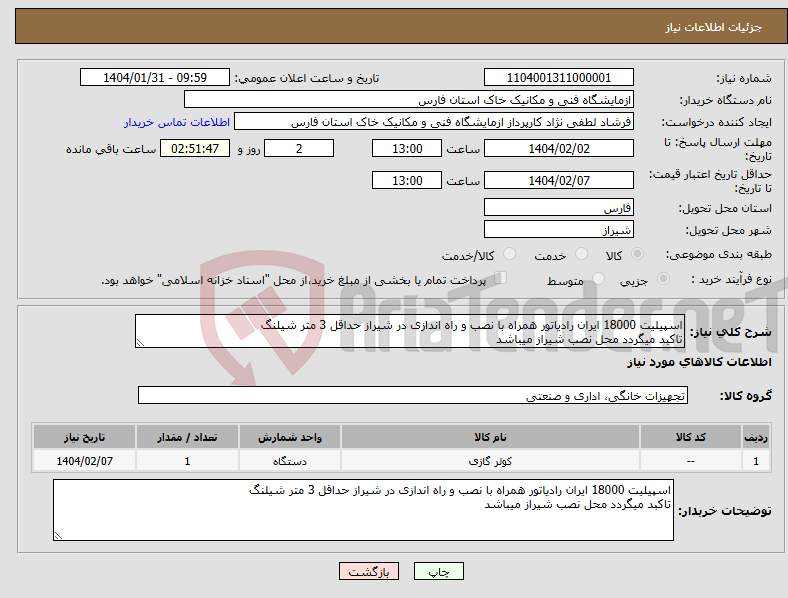Click the کولر گازی table cell
The width and height of the screenshot is (788, 598).
[x=490, y=461]
